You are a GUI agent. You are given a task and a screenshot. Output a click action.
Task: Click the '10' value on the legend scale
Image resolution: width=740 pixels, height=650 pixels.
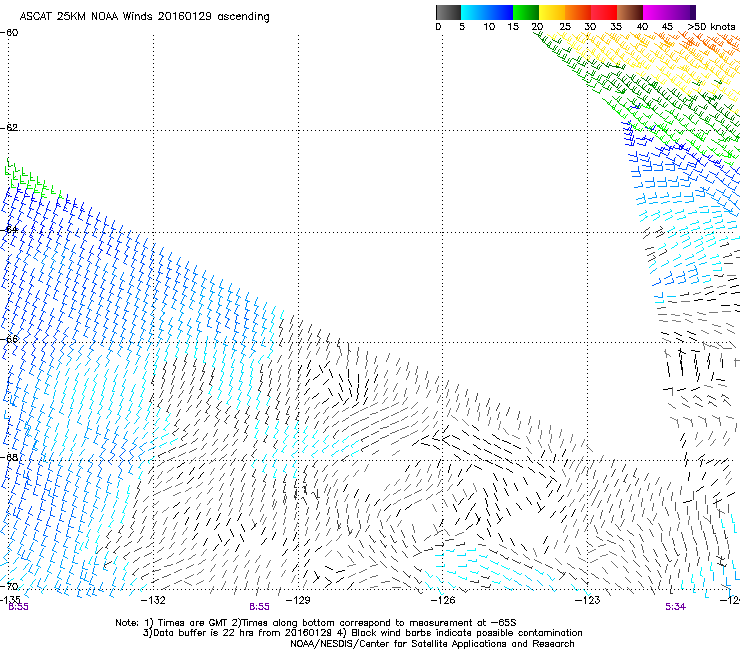click(x=489, y=26)
